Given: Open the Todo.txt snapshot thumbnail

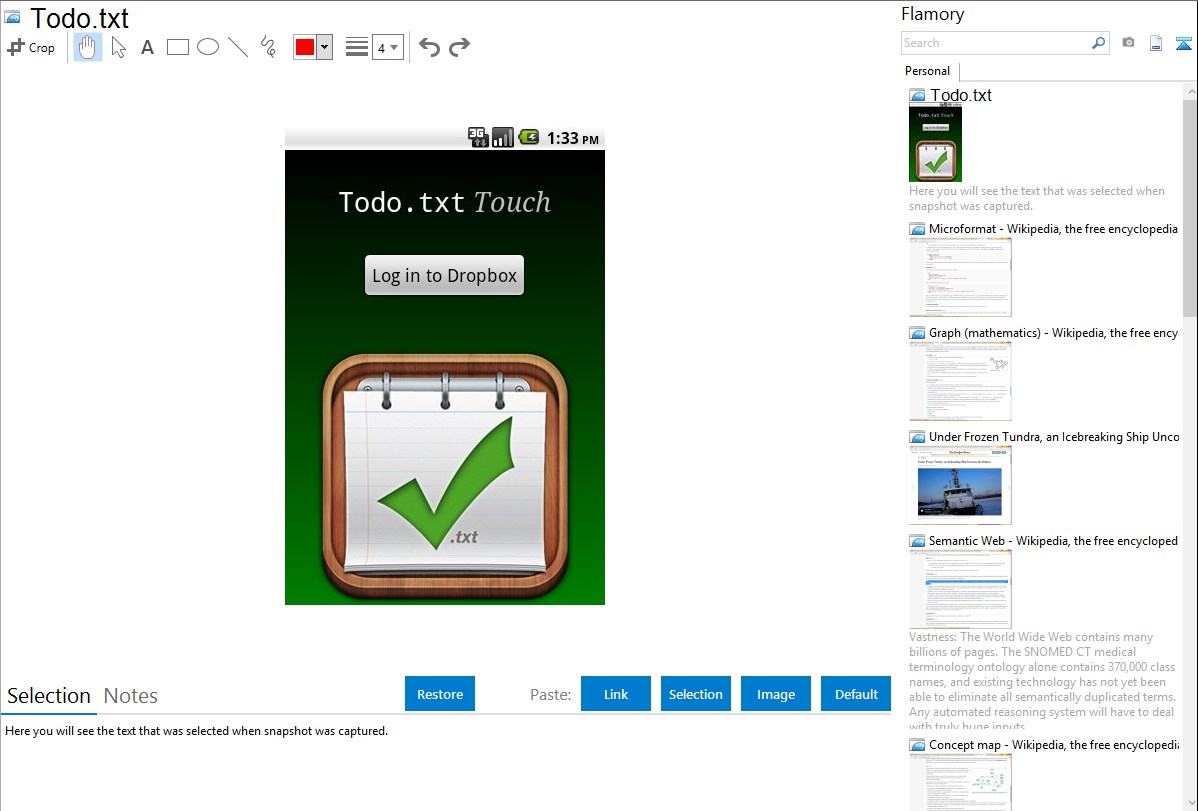Looking at the screenshot, I should 935,144.
